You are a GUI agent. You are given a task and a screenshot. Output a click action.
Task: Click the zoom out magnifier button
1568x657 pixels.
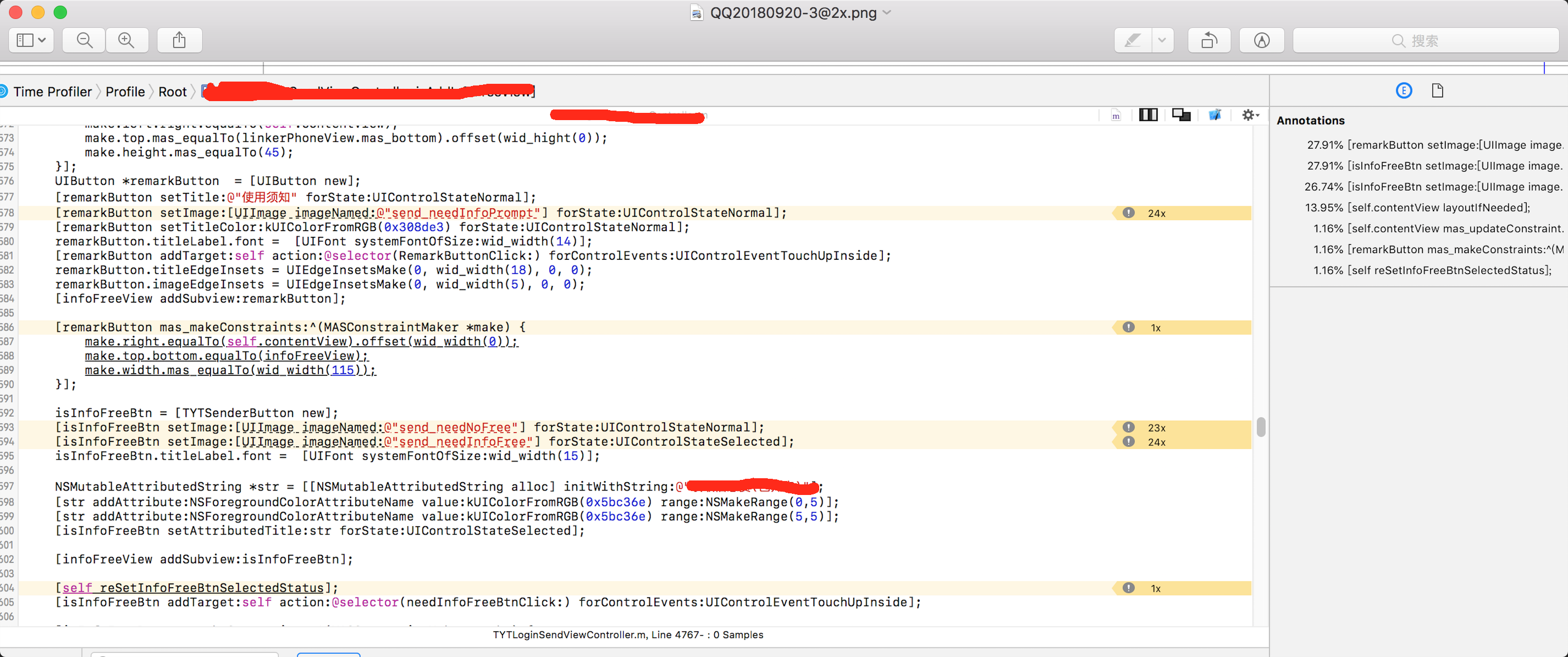tap(85, 40)
